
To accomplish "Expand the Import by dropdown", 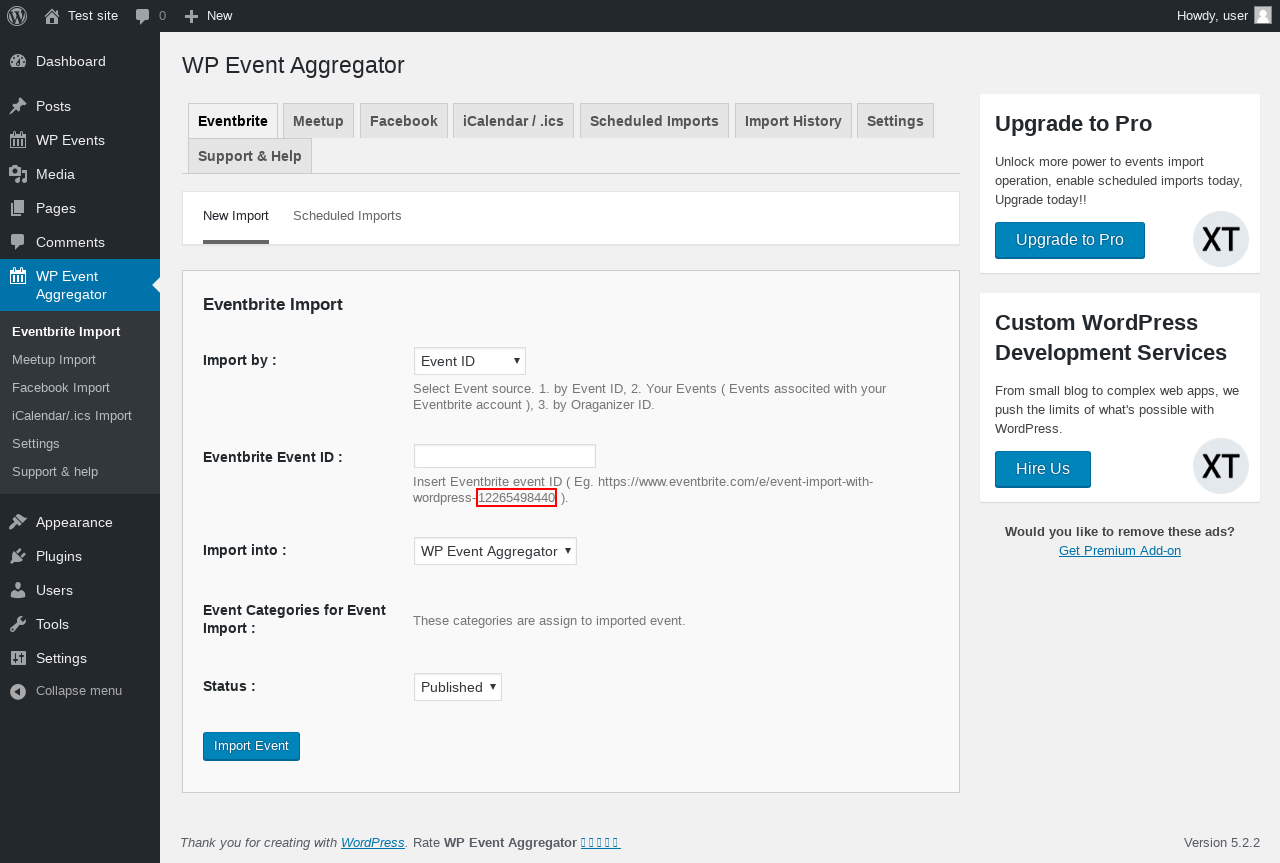I will [469, 361].
